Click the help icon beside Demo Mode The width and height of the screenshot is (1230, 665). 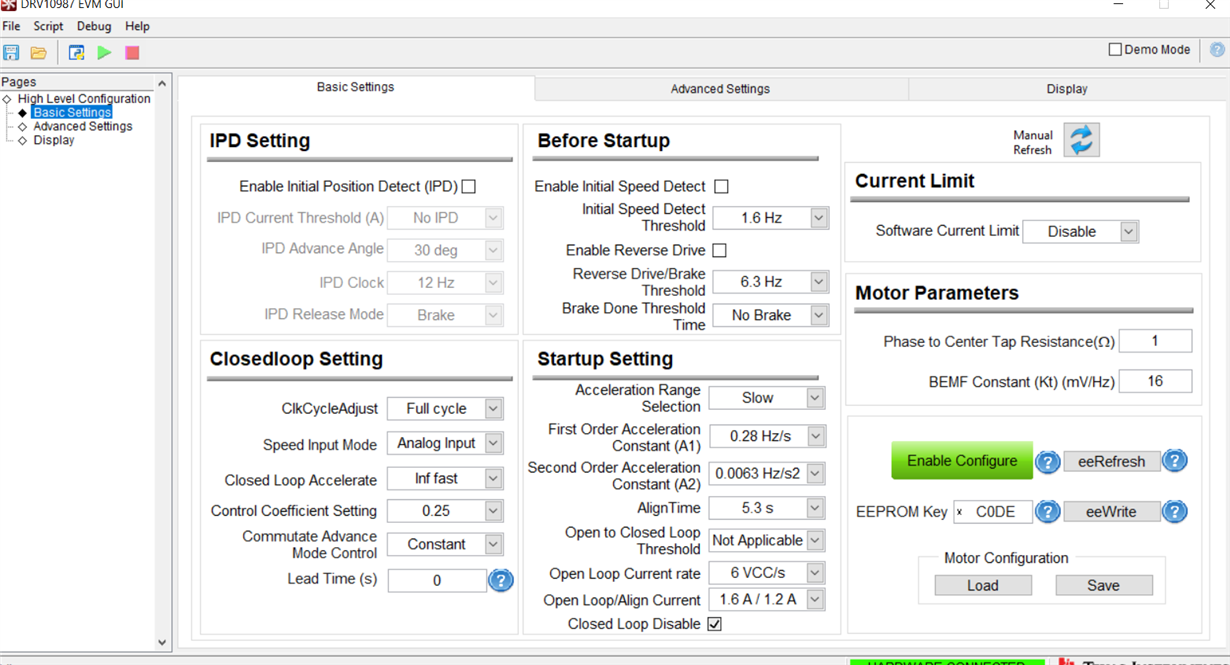point(1217,49)
